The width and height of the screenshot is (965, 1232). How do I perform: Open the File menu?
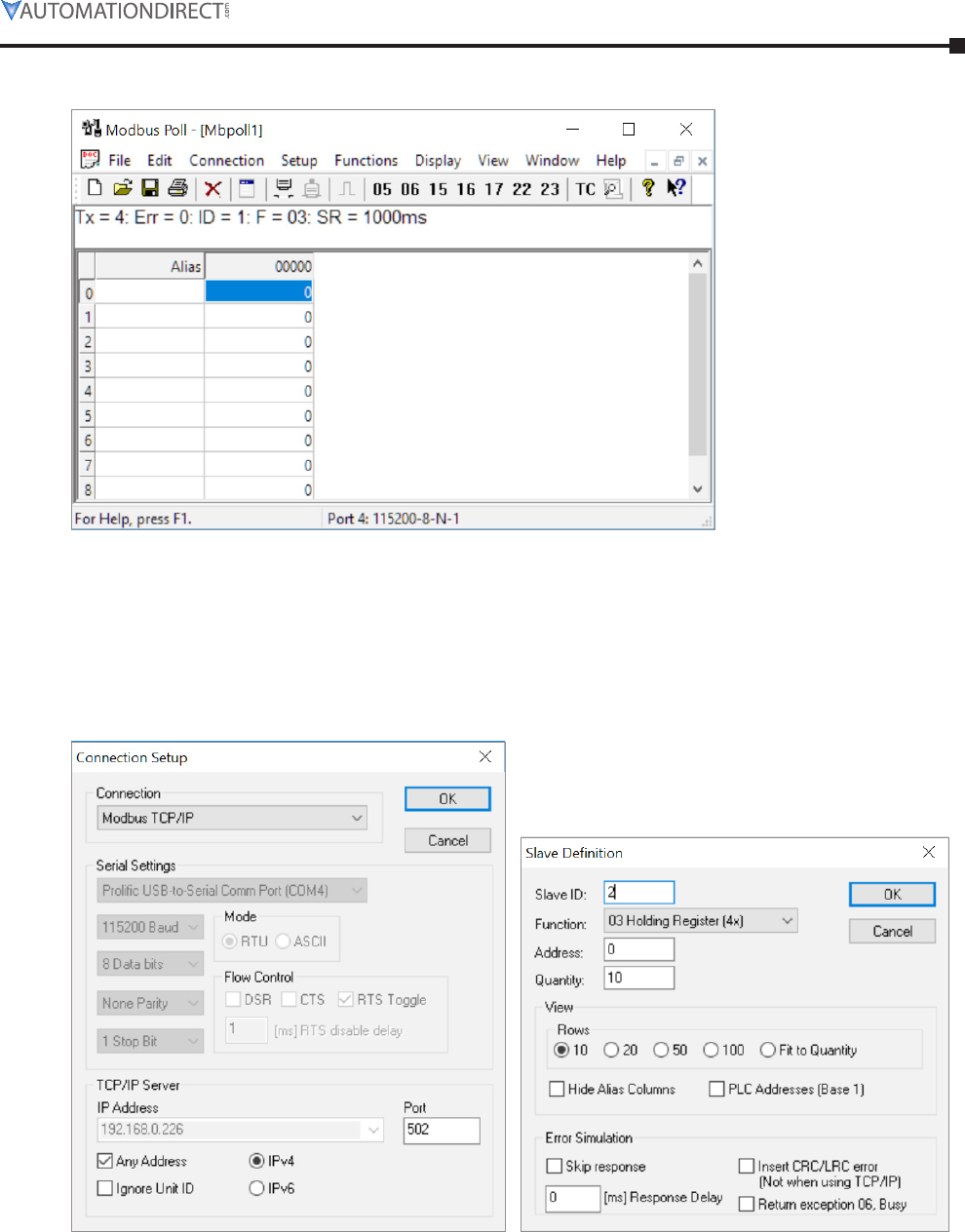(120, 160)
